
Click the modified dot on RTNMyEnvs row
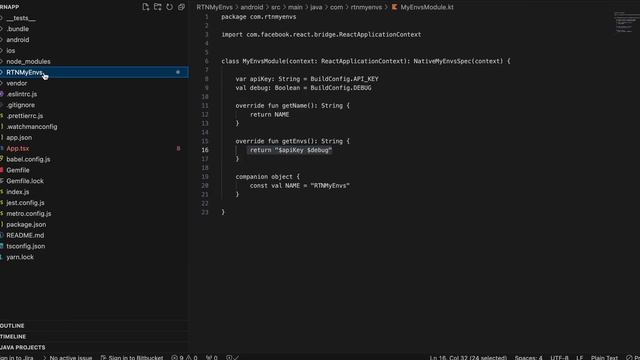tap(178, 72)
